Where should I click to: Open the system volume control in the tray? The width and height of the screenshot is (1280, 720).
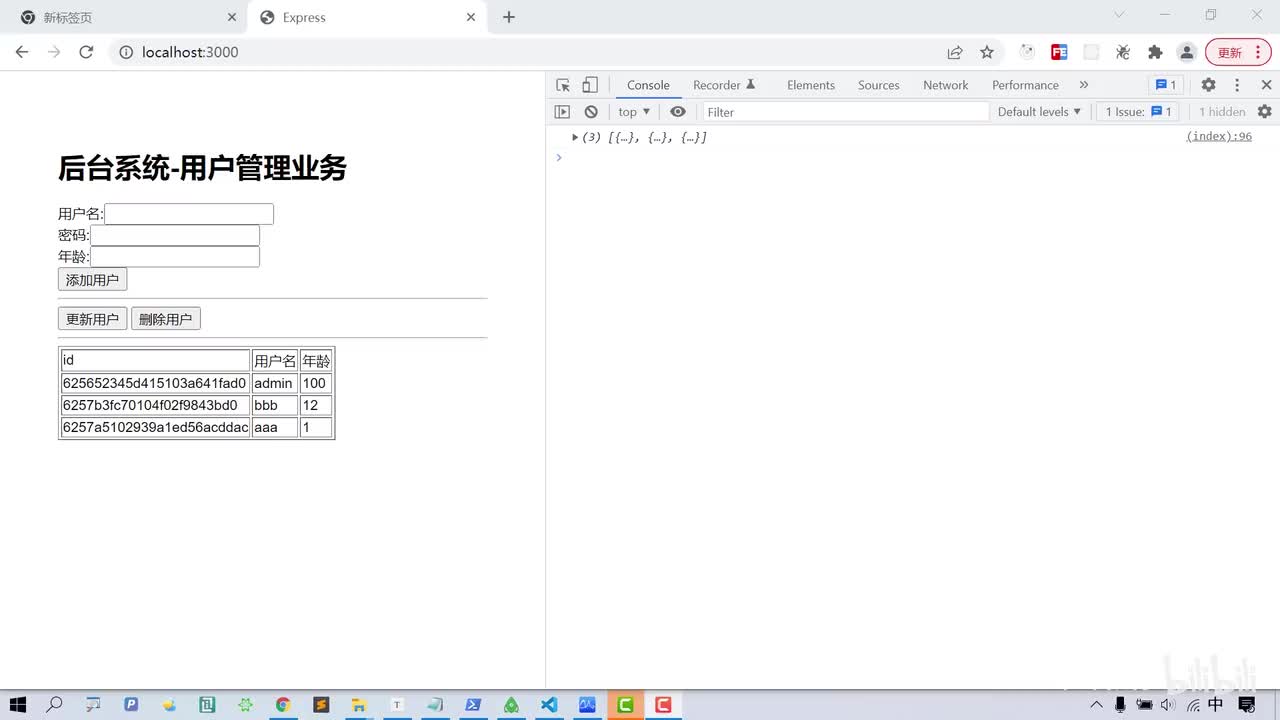(x=1168, y=705)
